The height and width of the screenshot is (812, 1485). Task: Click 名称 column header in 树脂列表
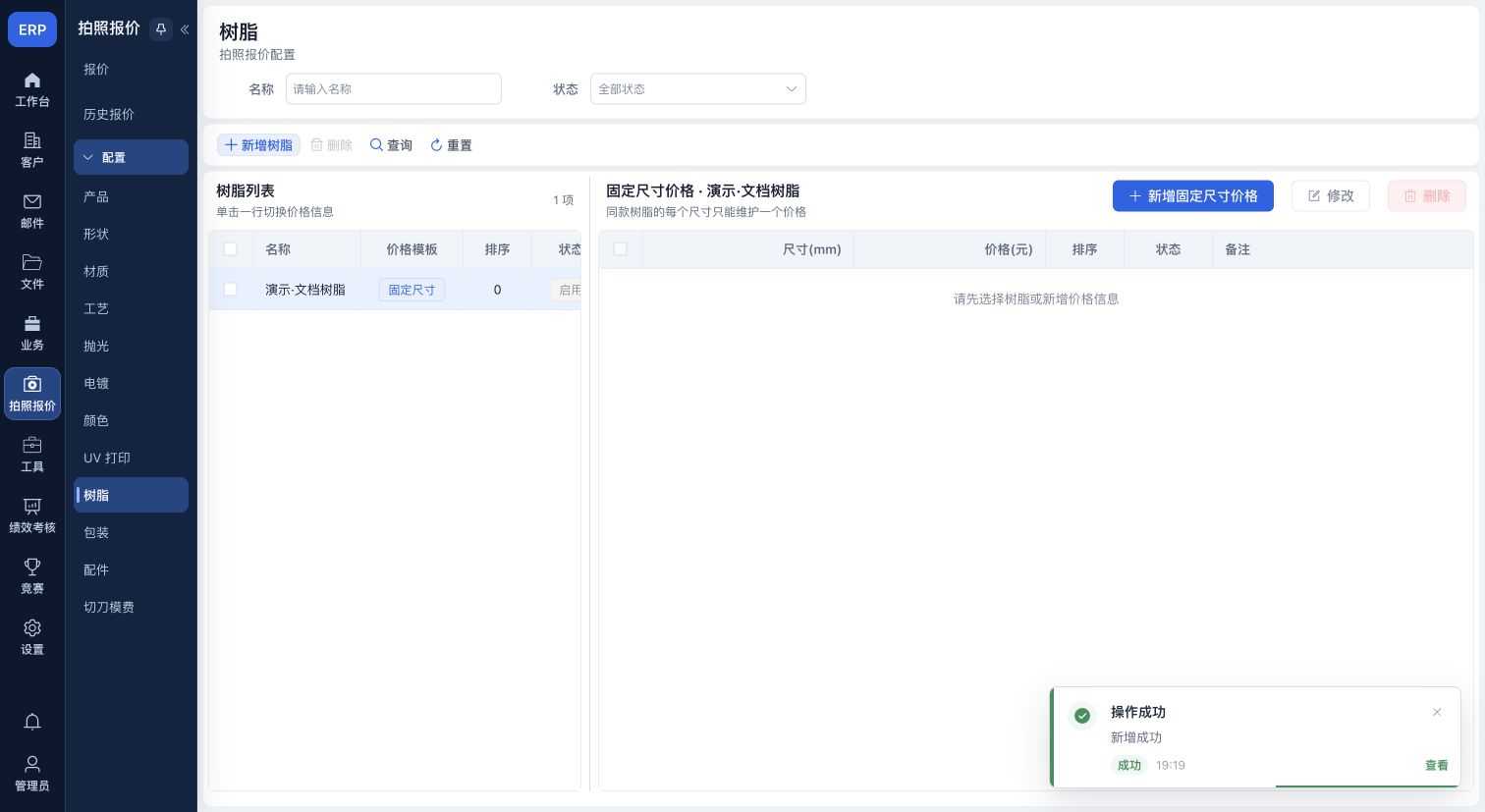(x=278, y=249)
